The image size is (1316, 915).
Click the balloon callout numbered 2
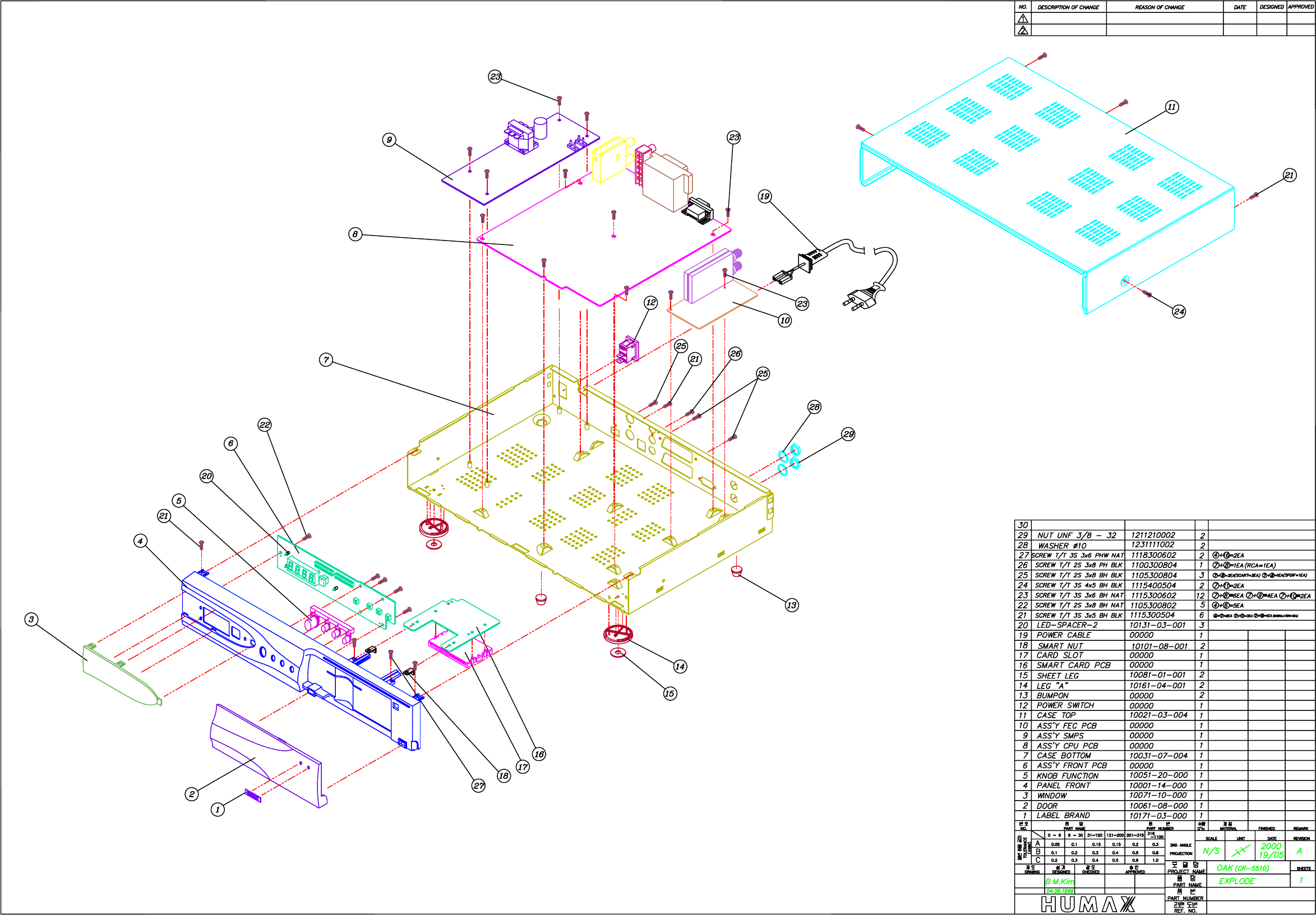(x=192, y=793)
